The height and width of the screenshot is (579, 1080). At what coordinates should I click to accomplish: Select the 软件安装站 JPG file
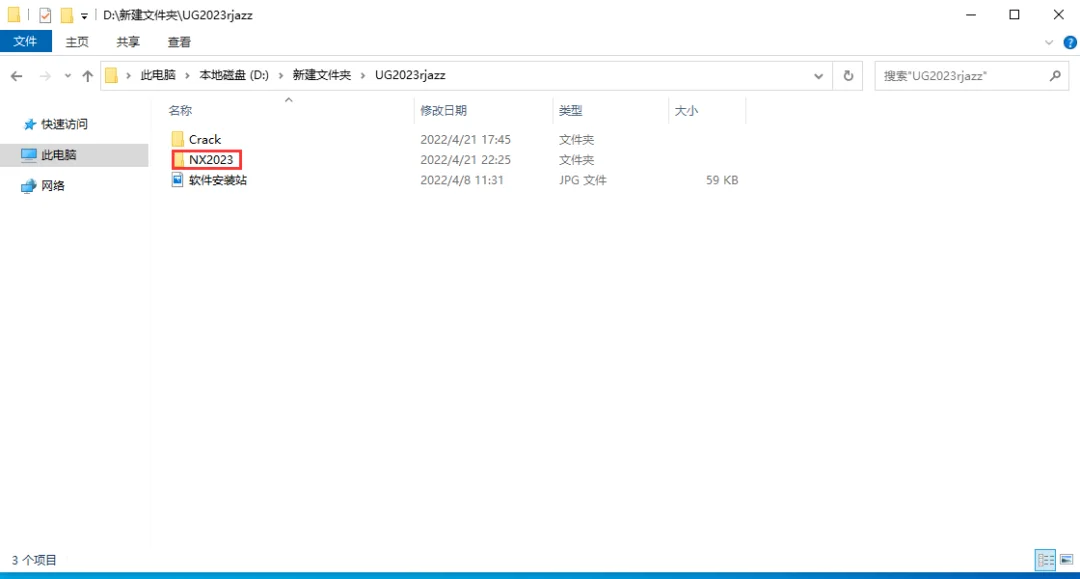(x=218, y=180)
